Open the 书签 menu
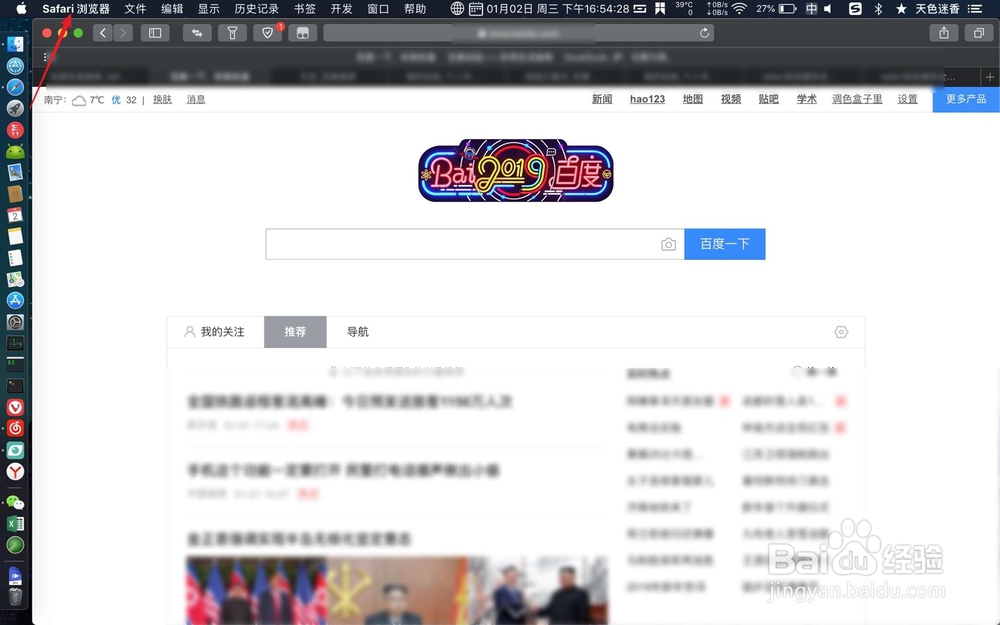The height and width of the screenshot is (625, 1000). tap(305, 9)
